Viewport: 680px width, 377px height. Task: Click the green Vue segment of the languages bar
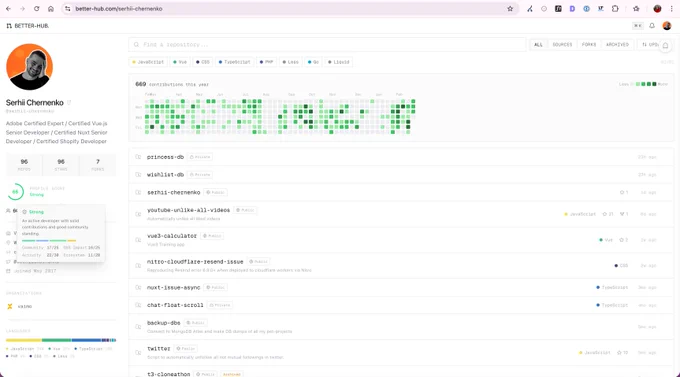56,340
